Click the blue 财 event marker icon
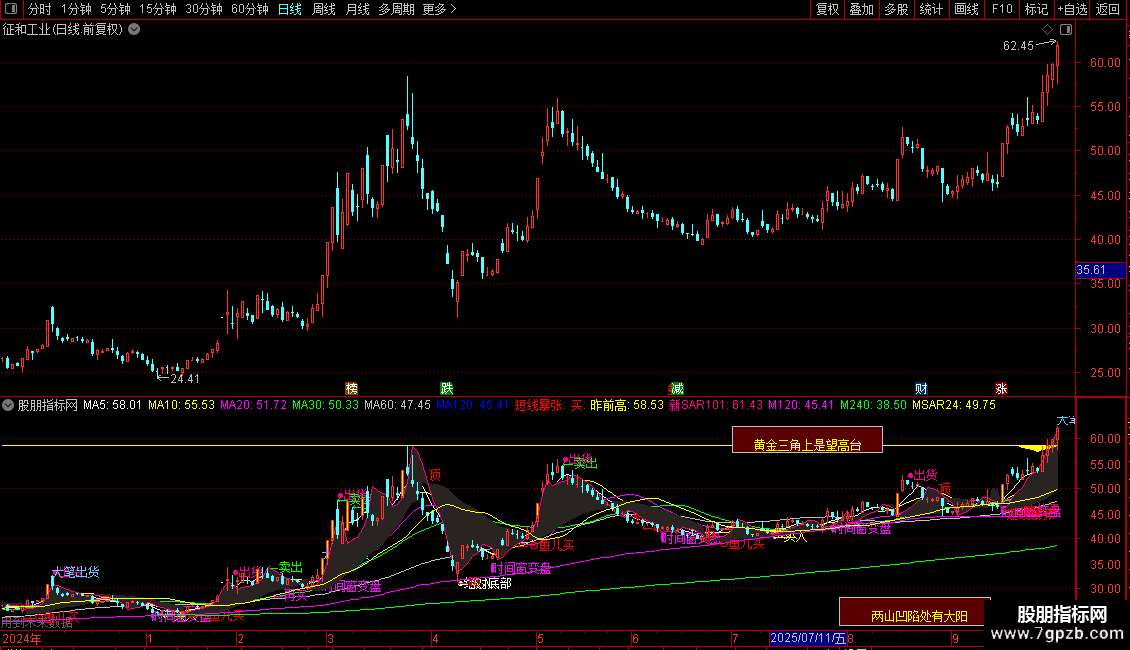This screenshot has width=1130, height=650. point(921,388)
